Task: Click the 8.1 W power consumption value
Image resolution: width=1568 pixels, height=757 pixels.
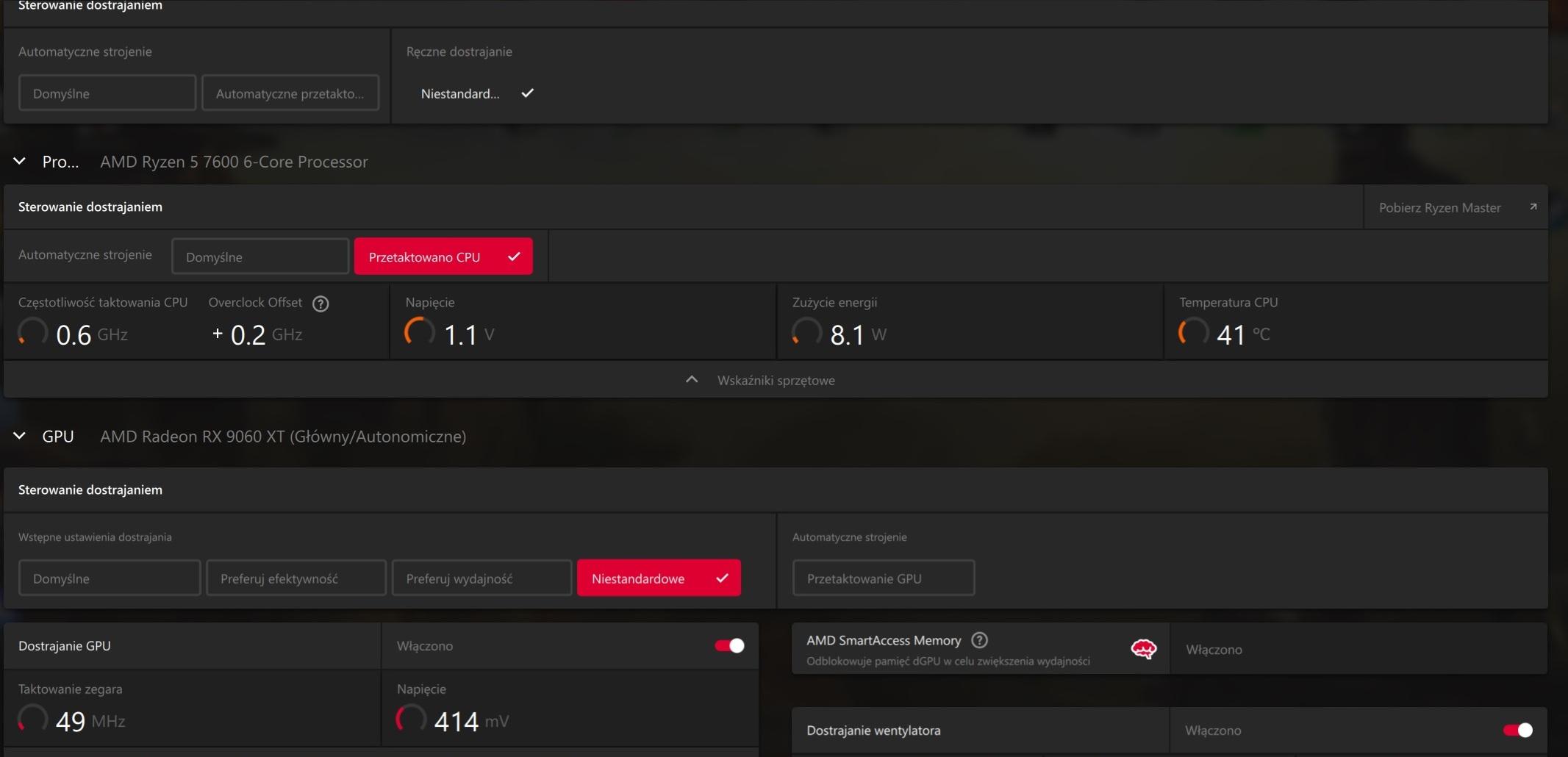Action: coord(859,334)
